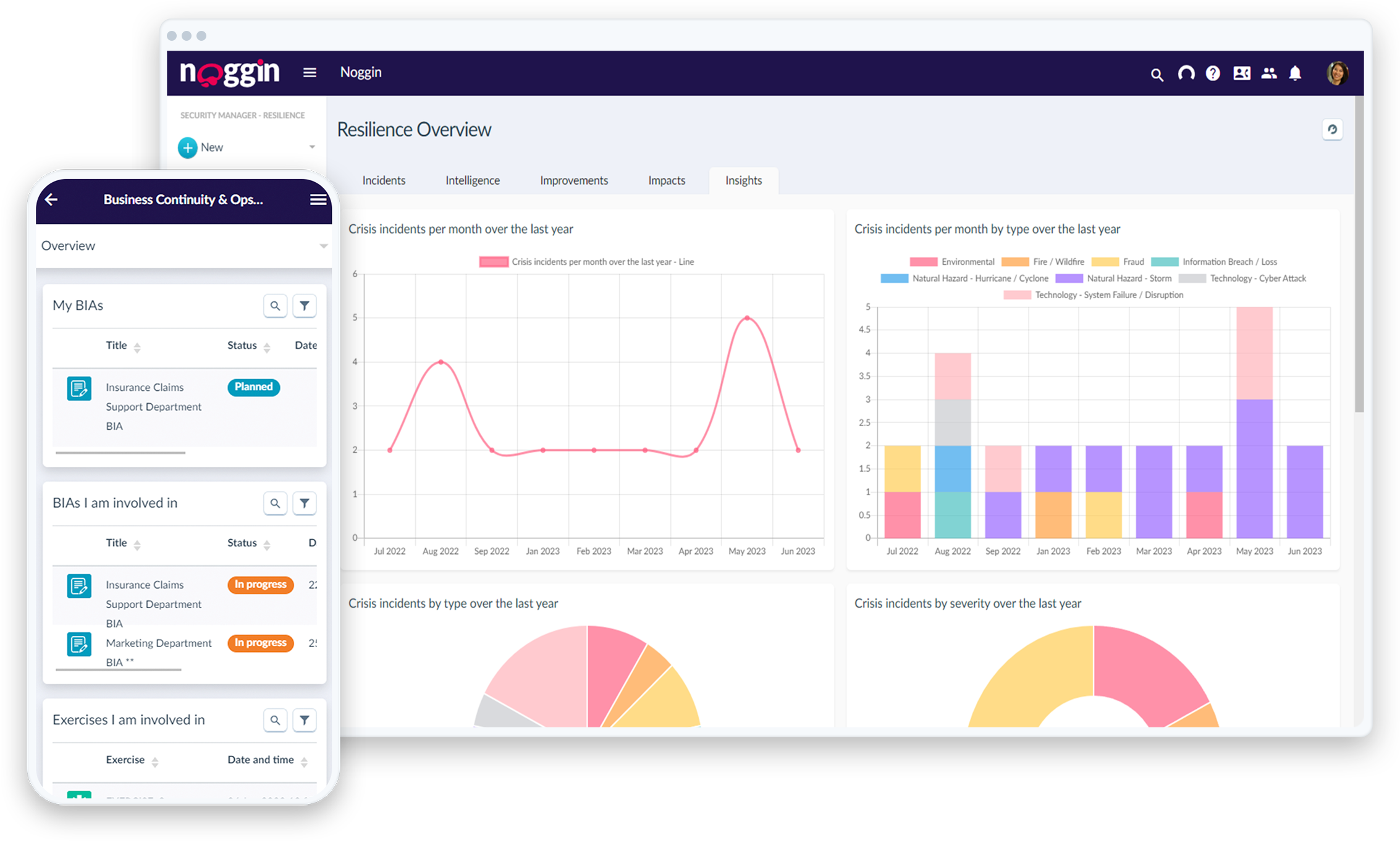Open the Impacts tab
The image size is (1400, 841).
[x=666, y=180]
